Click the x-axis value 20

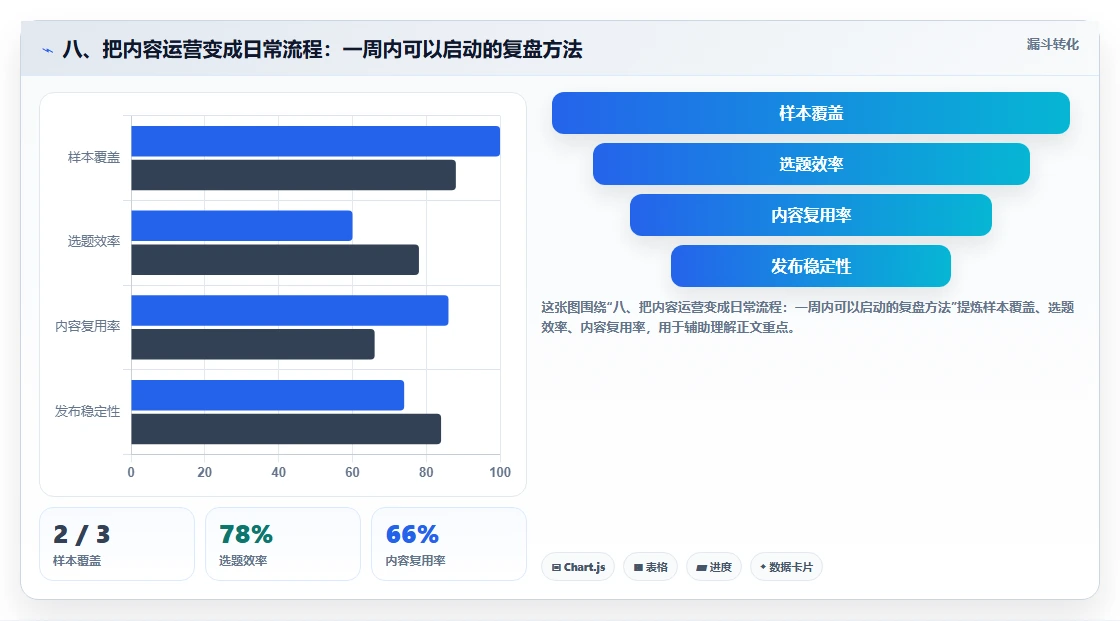204,472
